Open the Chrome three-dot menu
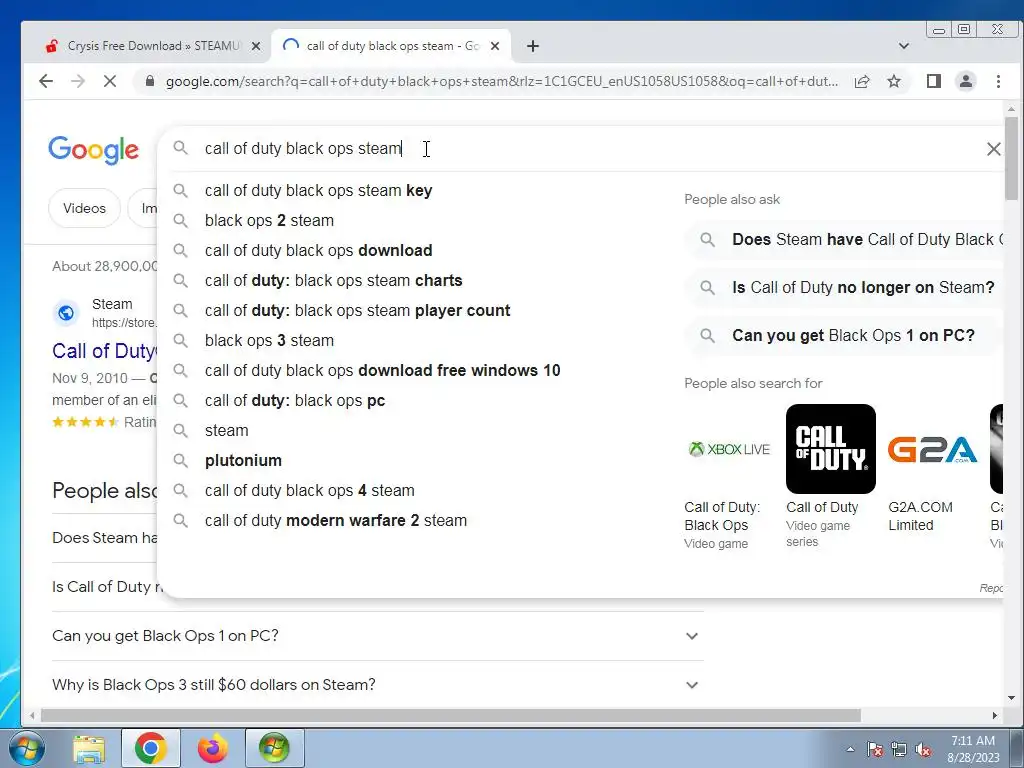The image size is (1024, 768). [x=999, y=81]
